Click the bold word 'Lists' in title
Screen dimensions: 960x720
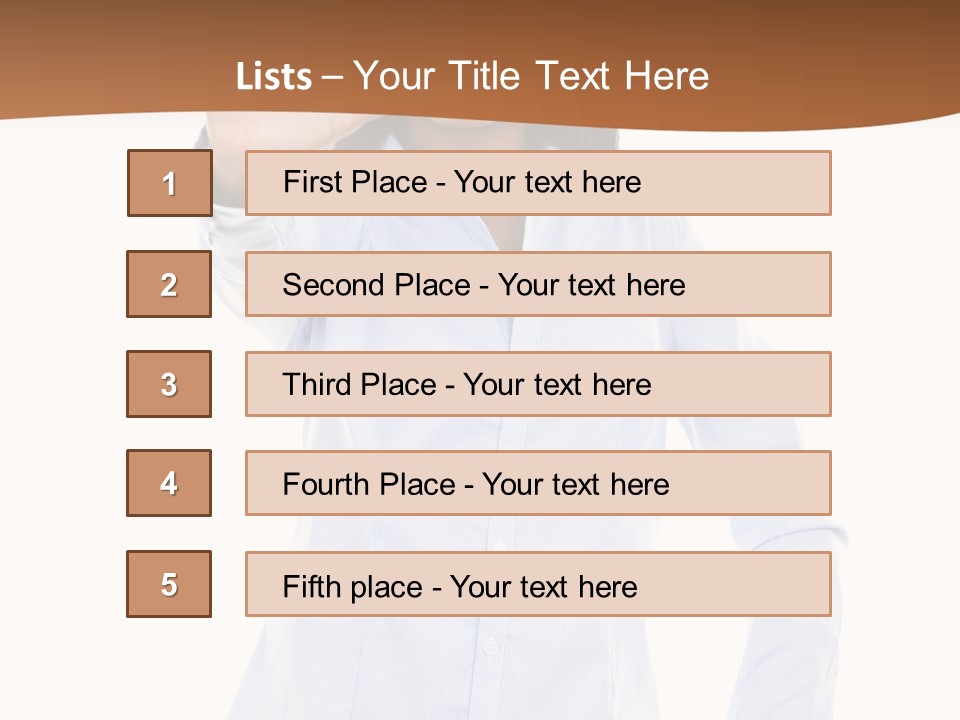pyautogui.click(x=274, y=76)
